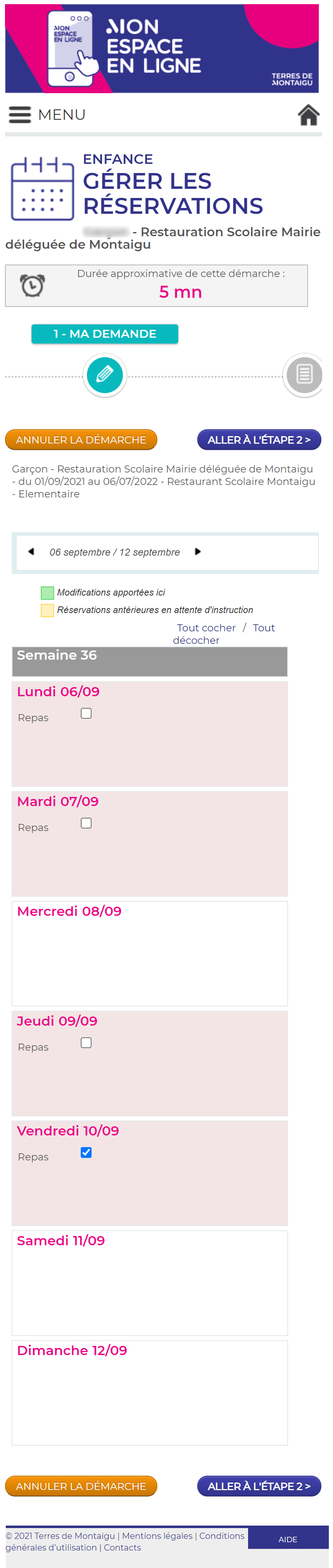Viewport: 333px width, 1568px height.
Task: Check Repas for Jeudi 09/09
Action: click(x=87, y=1042)
